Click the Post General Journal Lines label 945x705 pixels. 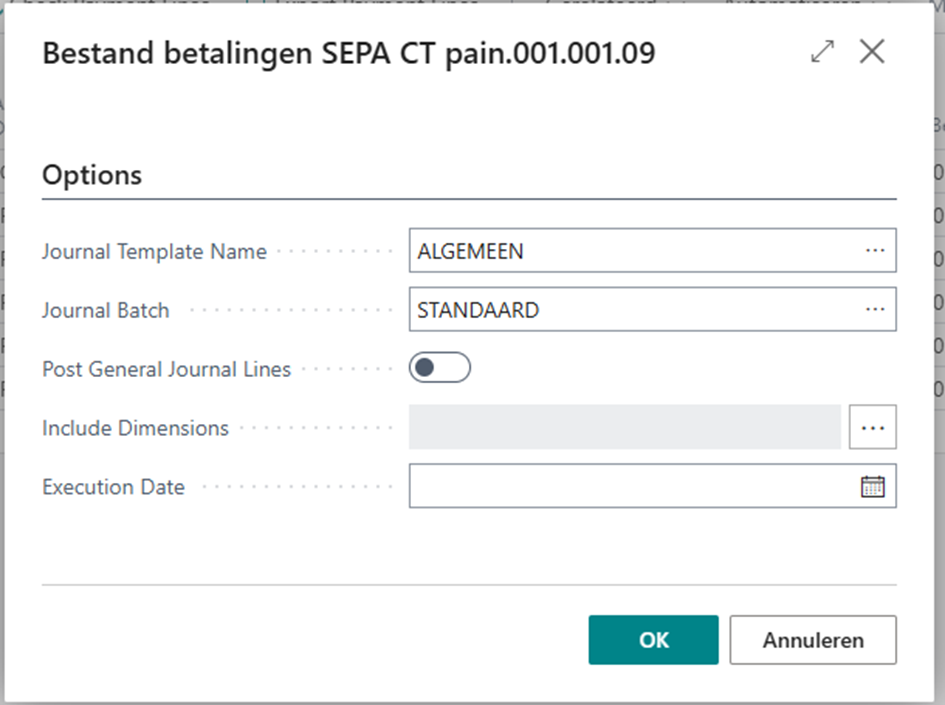coord(166,369)
